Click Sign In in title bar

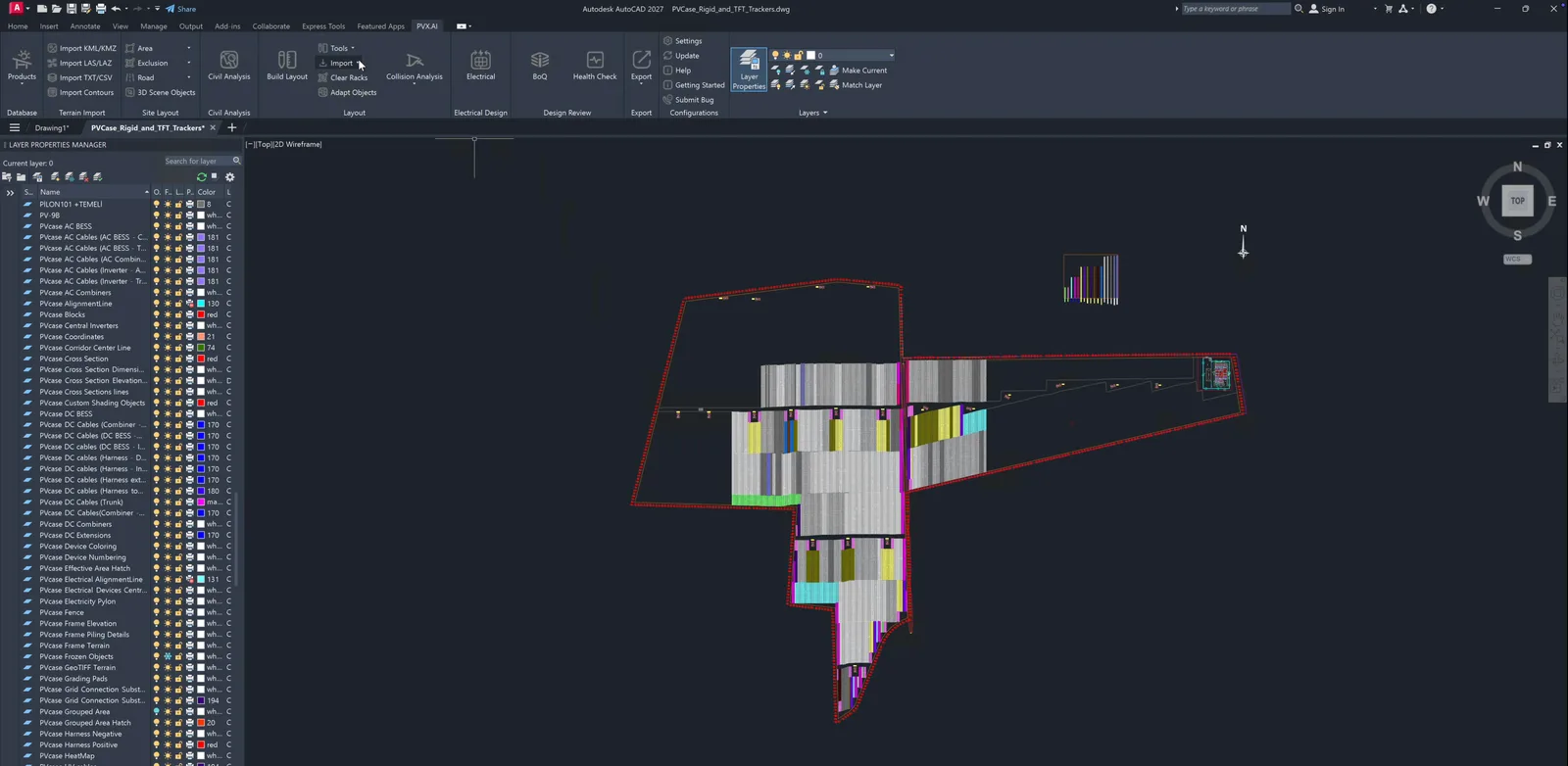[x=1327, y=9]
